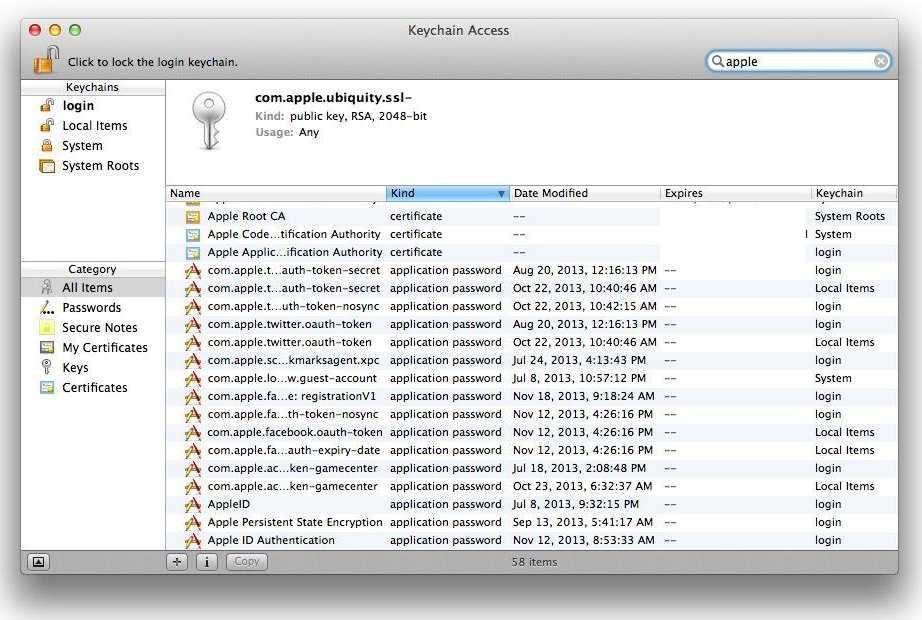This screenshot has height=620, width=922.
Task: Click the Copy button
Action: pyautogui.click(x=246, y=562)
